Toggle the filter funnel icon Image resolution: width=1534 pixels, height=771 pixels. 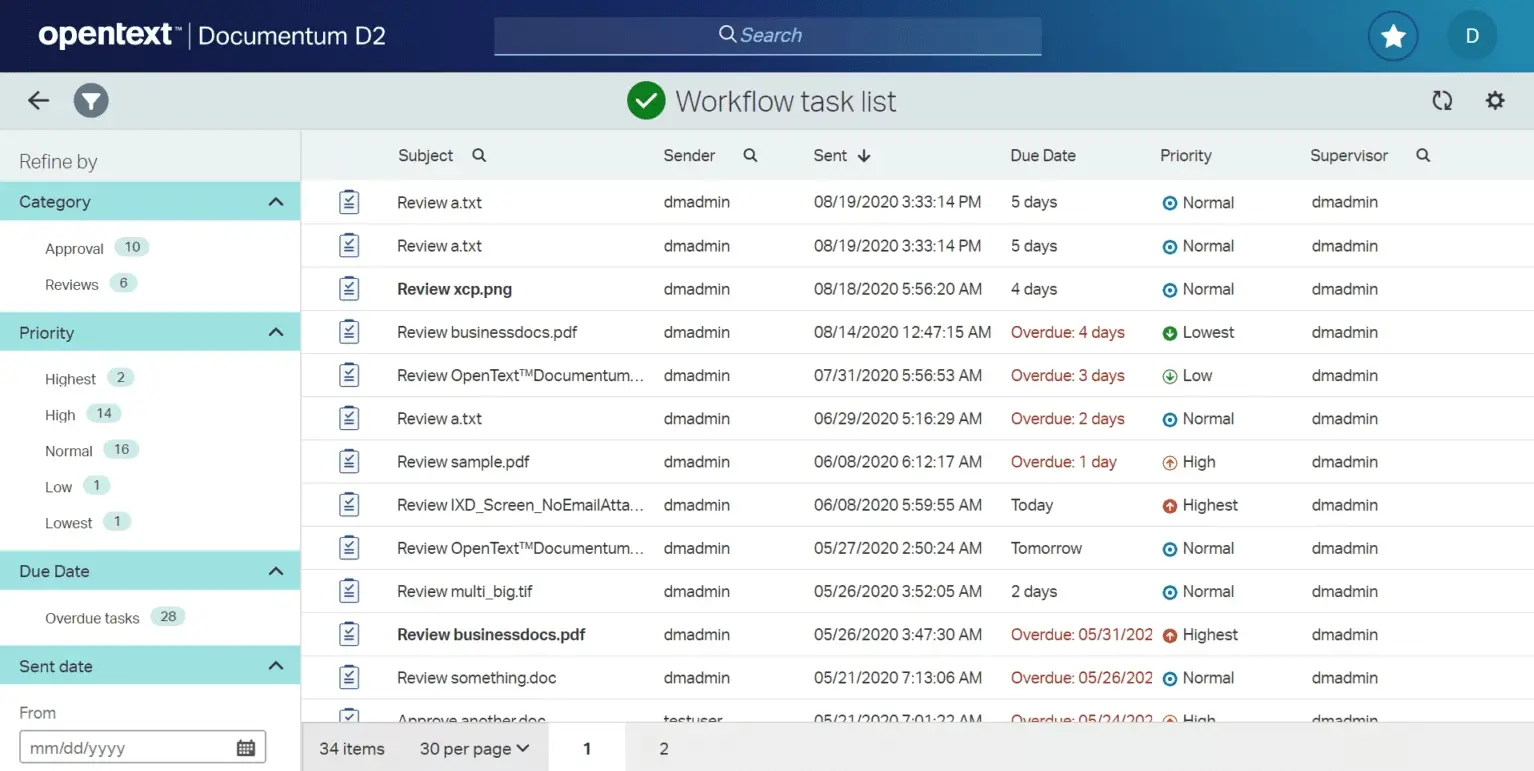click(x=91, y=101)
